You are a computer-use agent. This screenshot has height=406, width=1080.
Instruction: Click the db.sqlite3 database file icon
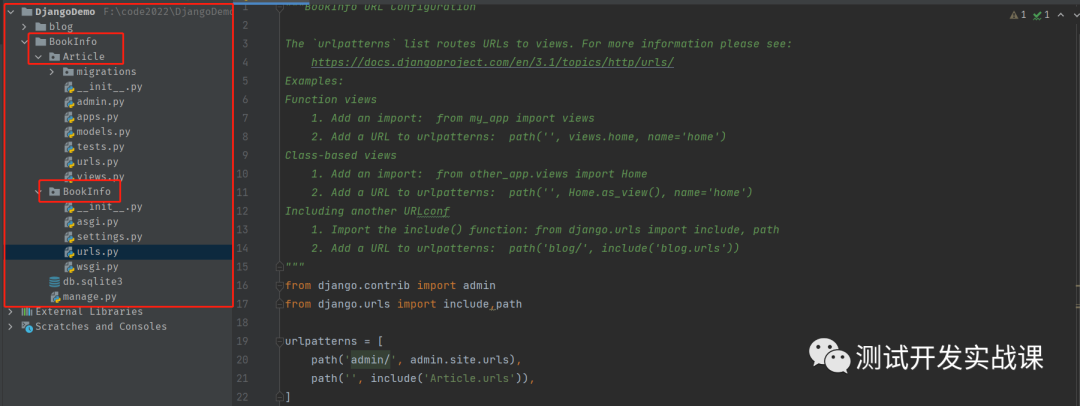(55, 282)
